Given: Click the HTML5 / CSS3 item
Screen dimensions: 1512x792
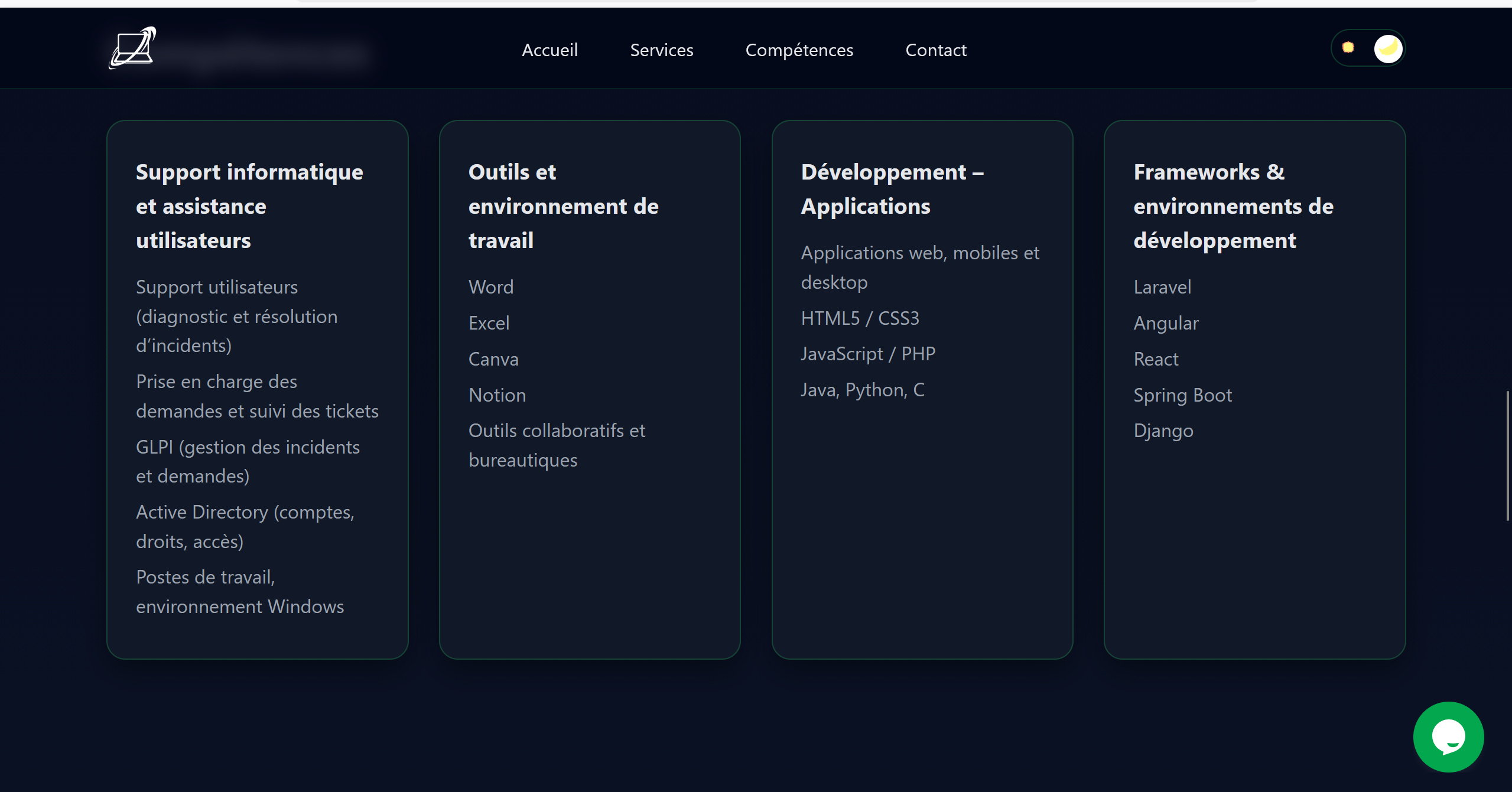Looking at the screenshot, I should tap(860, 318).
